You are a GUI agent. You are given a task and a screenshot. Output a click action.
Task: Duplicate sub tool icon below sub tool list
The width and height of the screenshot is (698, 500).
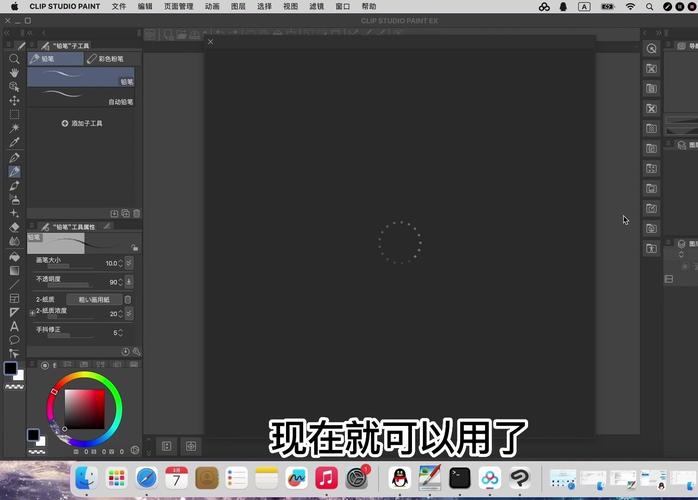pos(126,213)
